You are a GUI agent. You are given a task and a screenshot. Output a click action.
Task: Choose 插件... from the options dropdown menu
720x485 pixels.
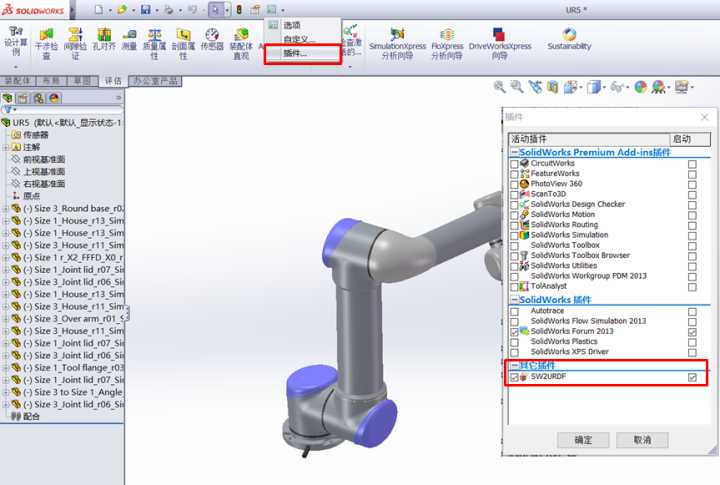(x=302, y=53)
